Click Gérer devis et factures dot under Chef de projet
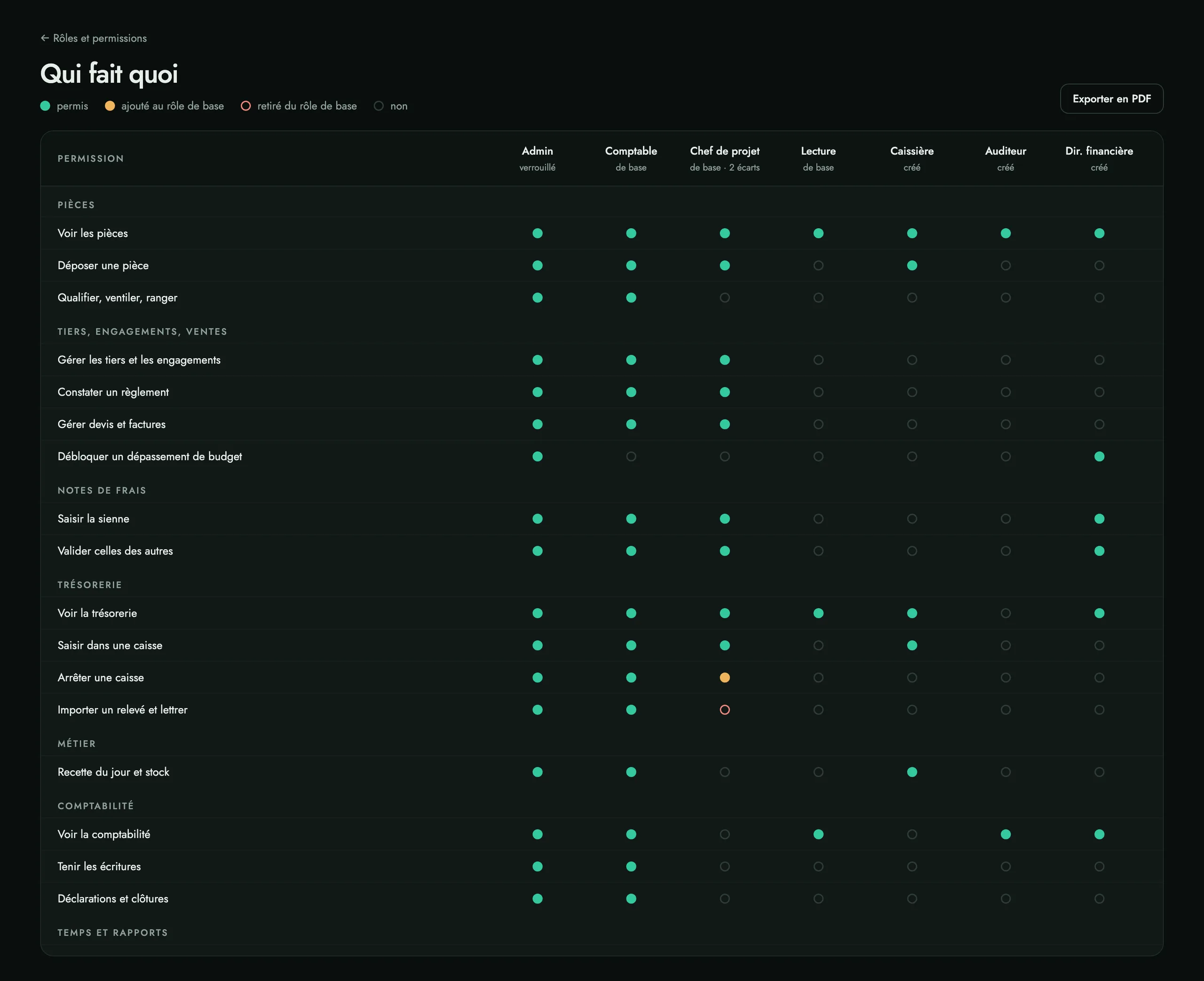1204x981 pixels. 725,424
